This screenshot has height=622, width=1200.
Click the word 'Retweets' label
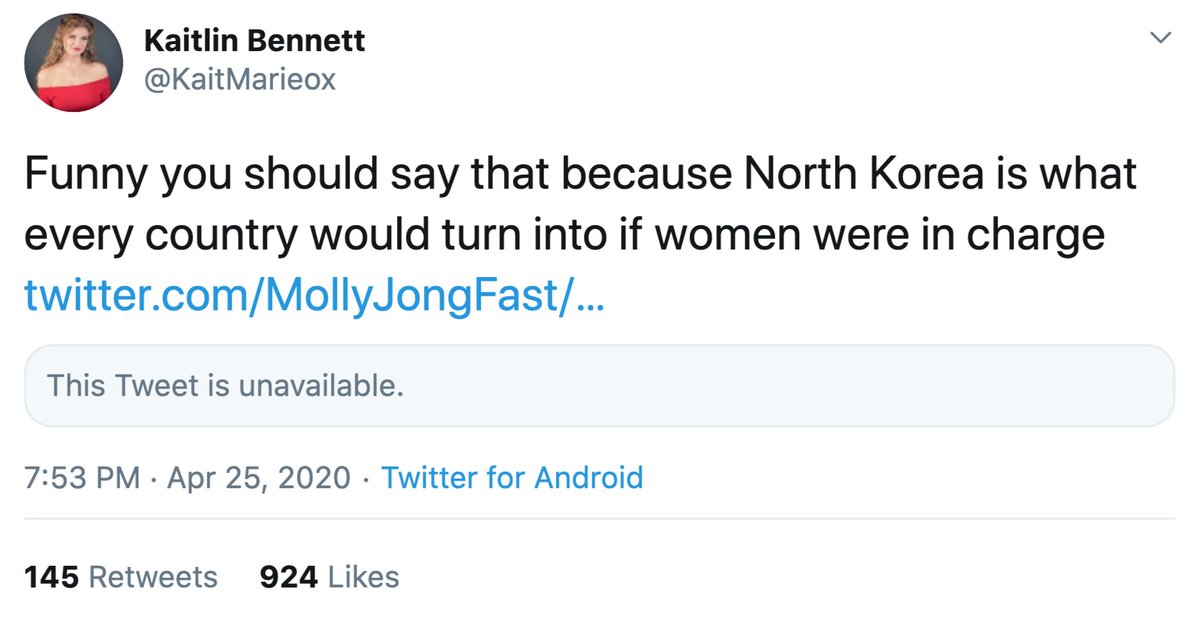[153, 577]
